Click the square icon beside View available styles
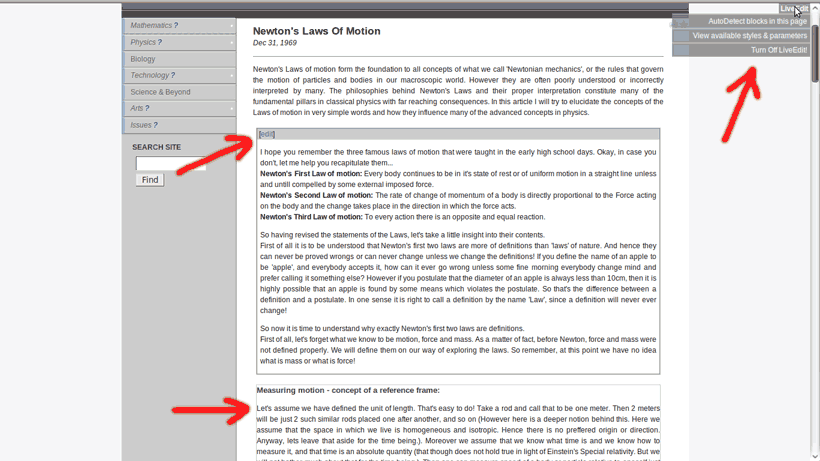This screenshot has height=461, width=820. pyautogui.click(x=680, y=36)
